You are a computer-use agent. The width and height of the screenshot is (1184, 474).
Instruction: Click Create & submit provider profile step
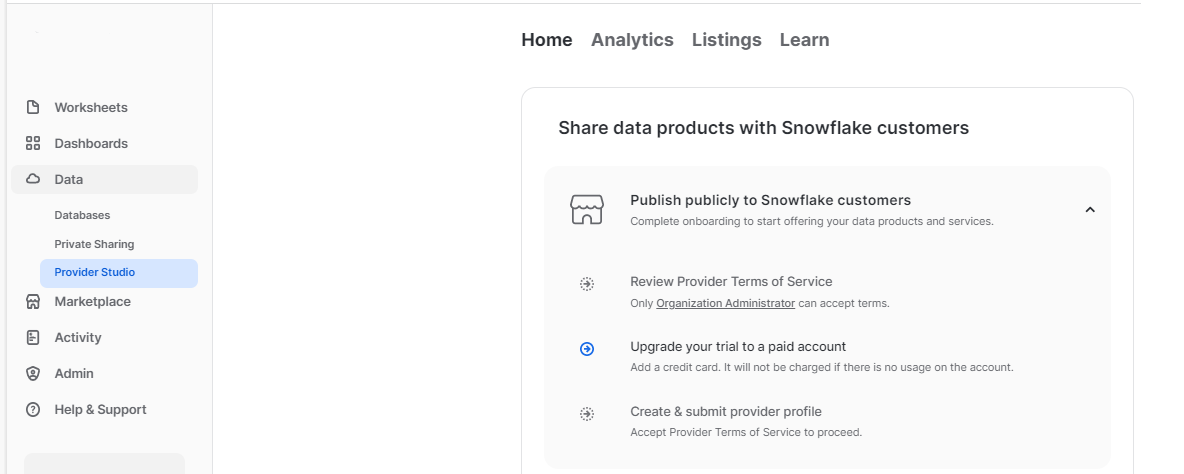point(725,411)
